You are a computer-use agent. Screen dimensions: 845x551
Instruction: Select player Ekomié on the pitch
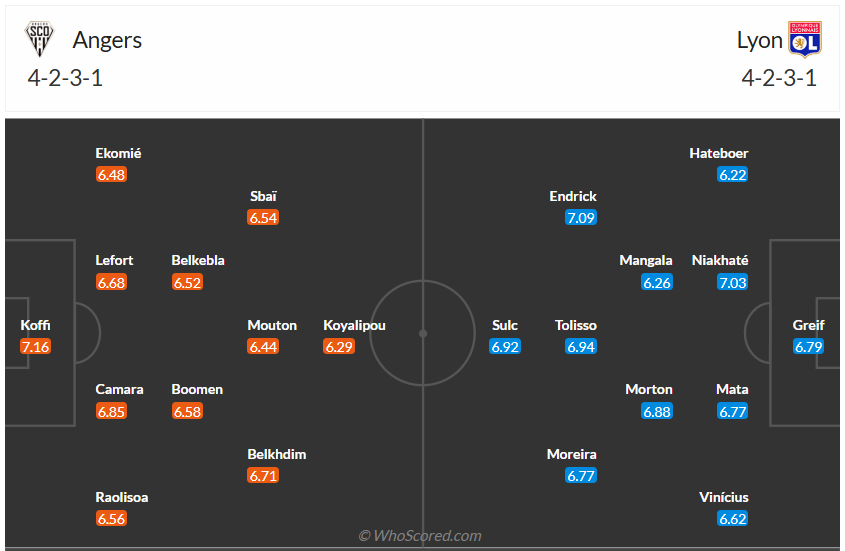pyautogui.click(x=118, y=153)
